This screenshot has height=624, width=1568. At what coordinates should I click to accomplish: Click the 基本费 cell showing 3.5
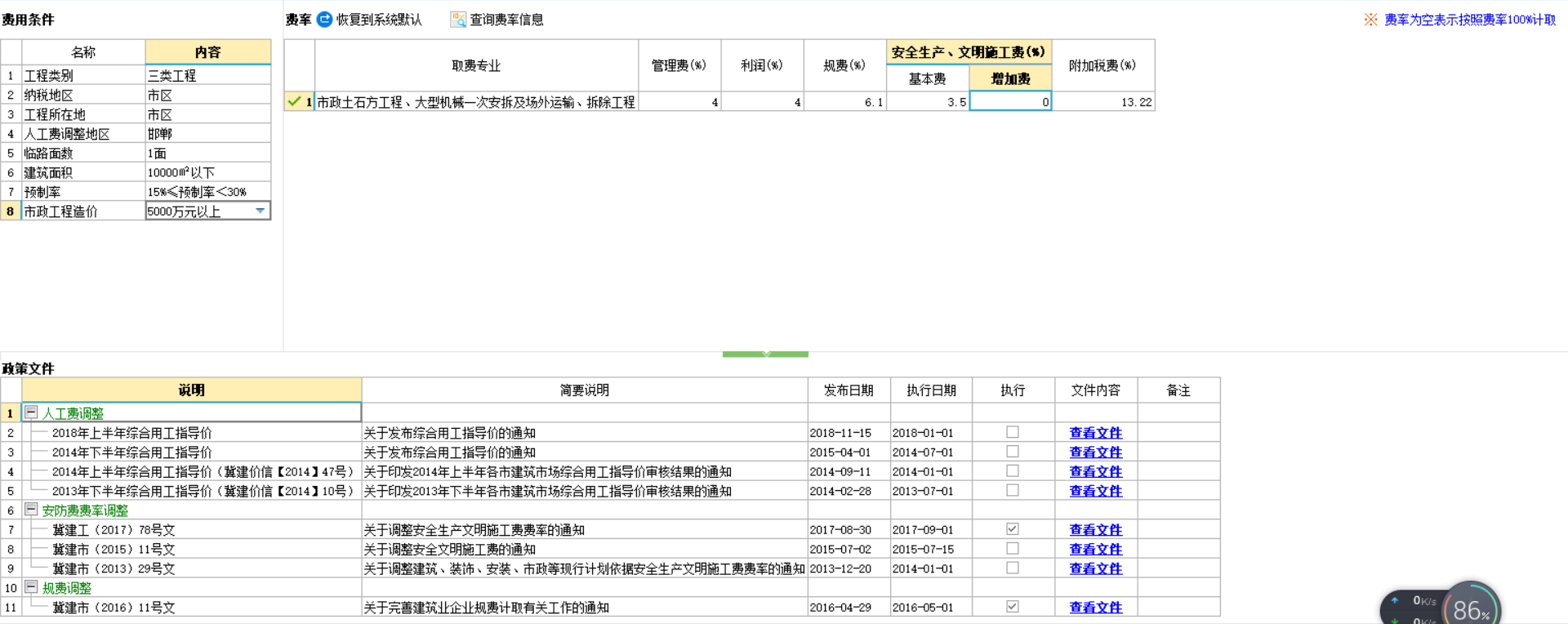pos(928,101)
